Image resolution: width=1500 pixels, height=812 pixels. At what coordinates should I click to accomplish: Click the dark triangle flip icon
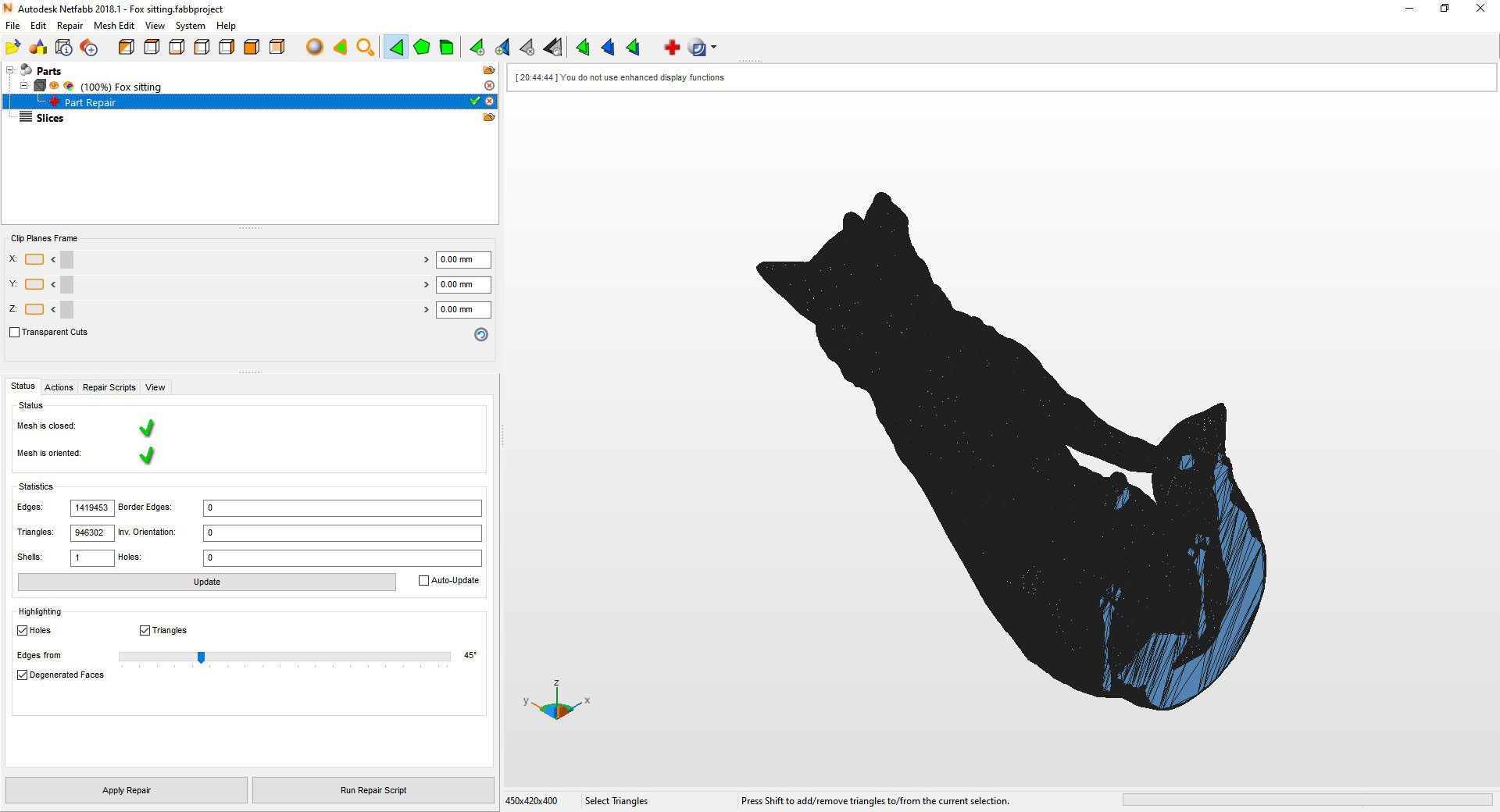tap(552, 48)
